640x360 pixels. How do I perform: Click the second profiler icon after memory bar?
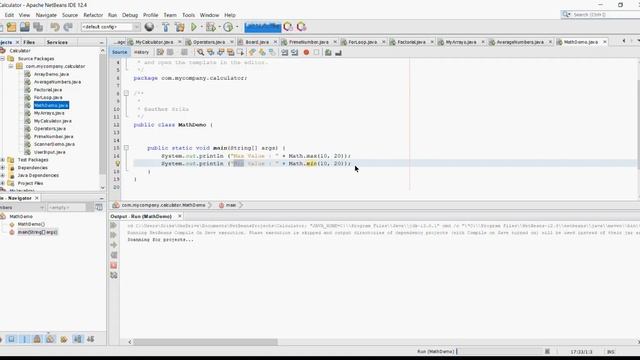coord(302,27)
